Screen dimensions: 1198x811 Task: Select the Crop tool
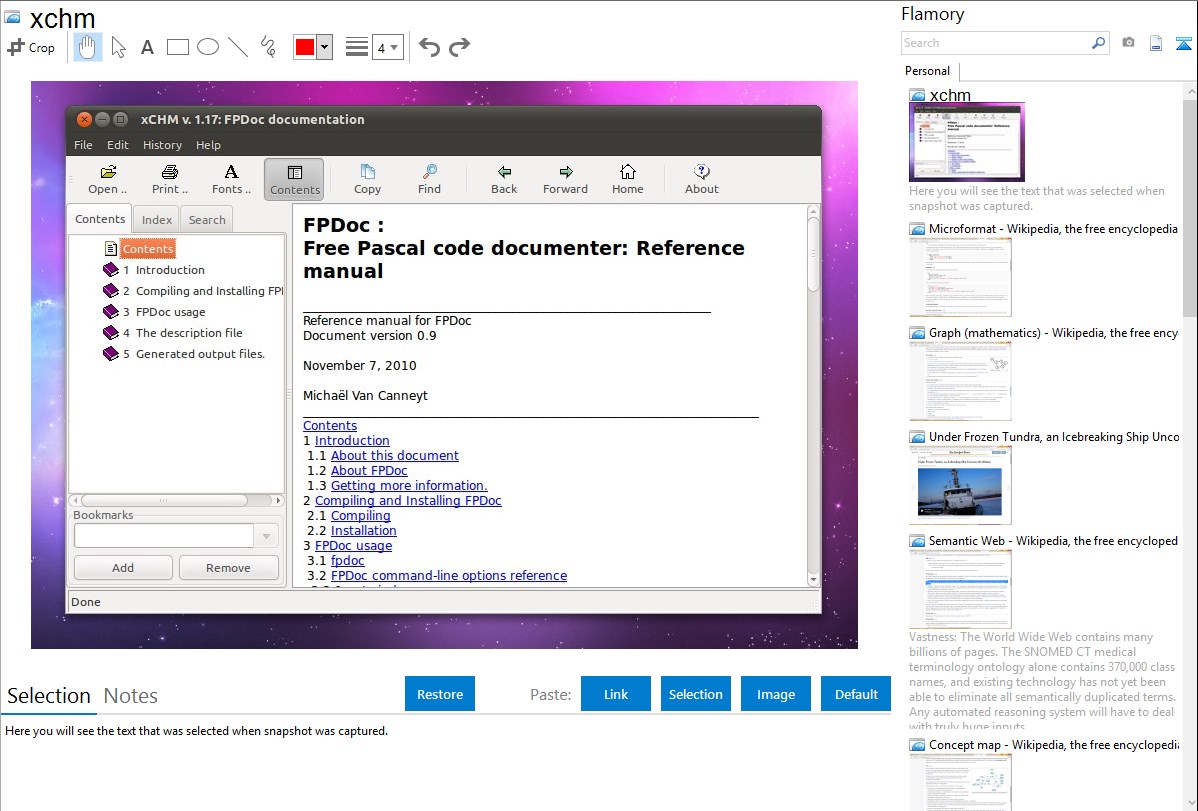tap(31, 47)
